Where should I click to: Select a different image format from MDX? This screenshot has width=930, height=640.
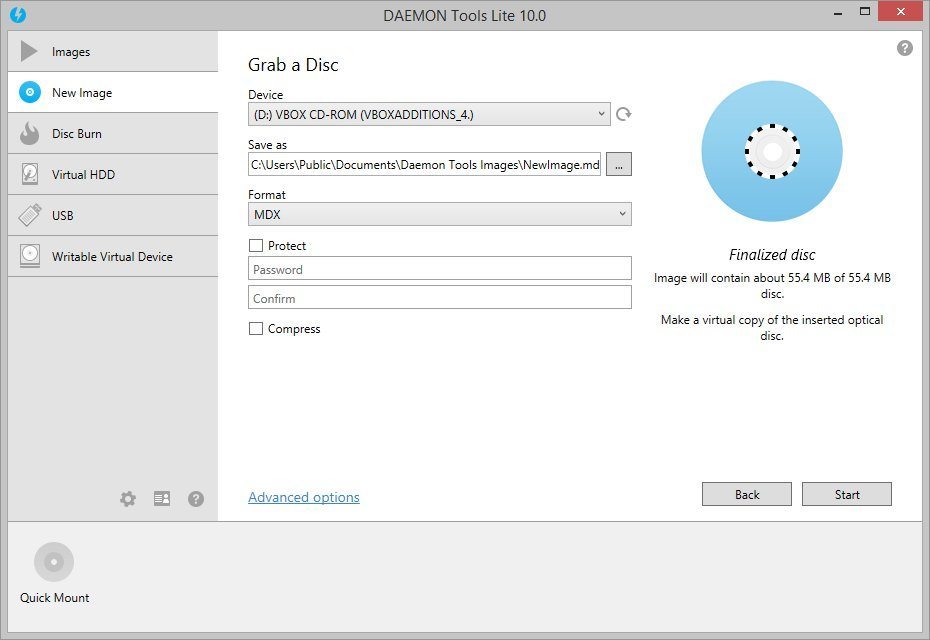pos(622,214)
